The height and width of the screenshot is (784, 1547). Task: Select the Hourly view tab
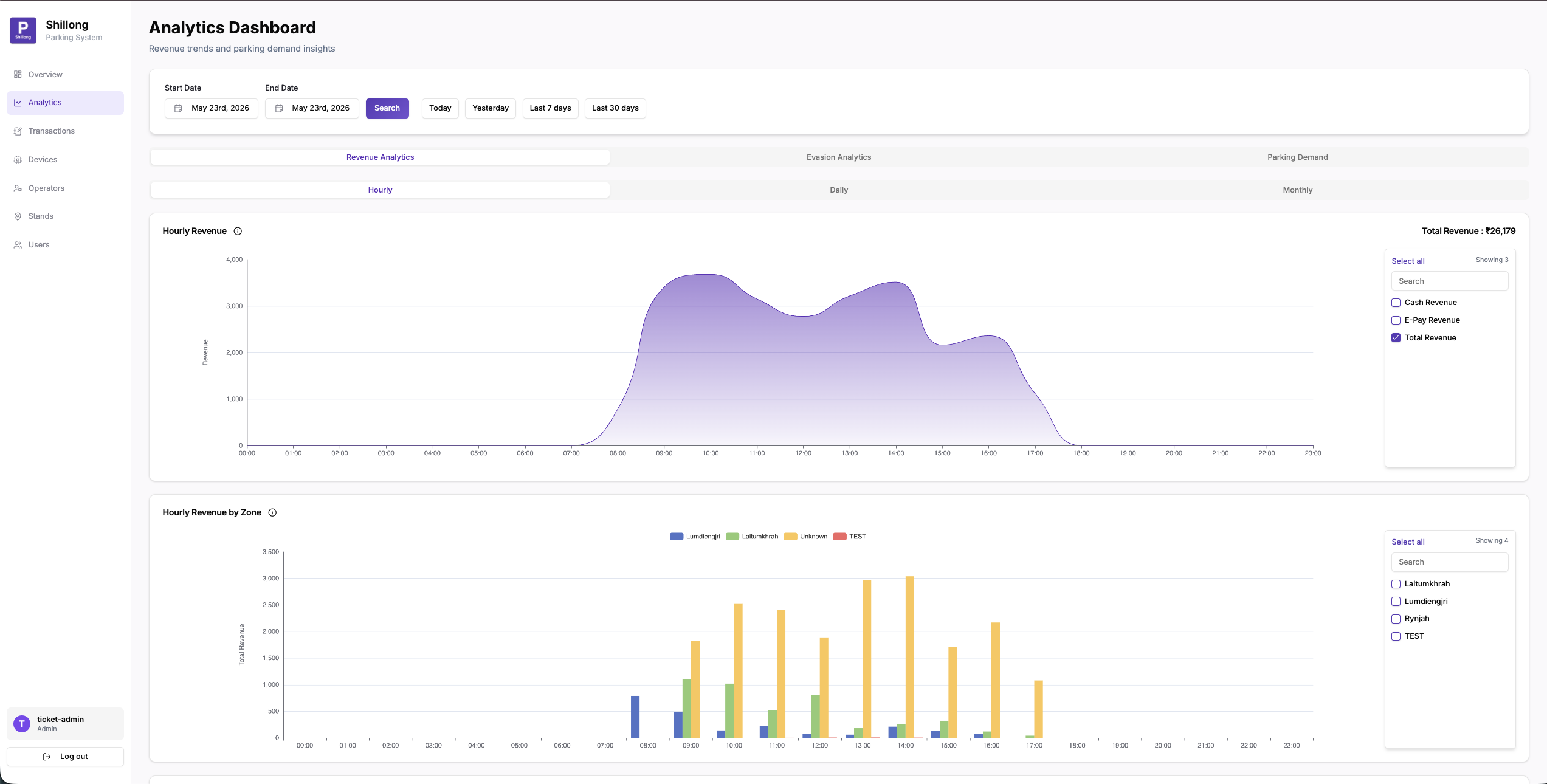point(380,190)
